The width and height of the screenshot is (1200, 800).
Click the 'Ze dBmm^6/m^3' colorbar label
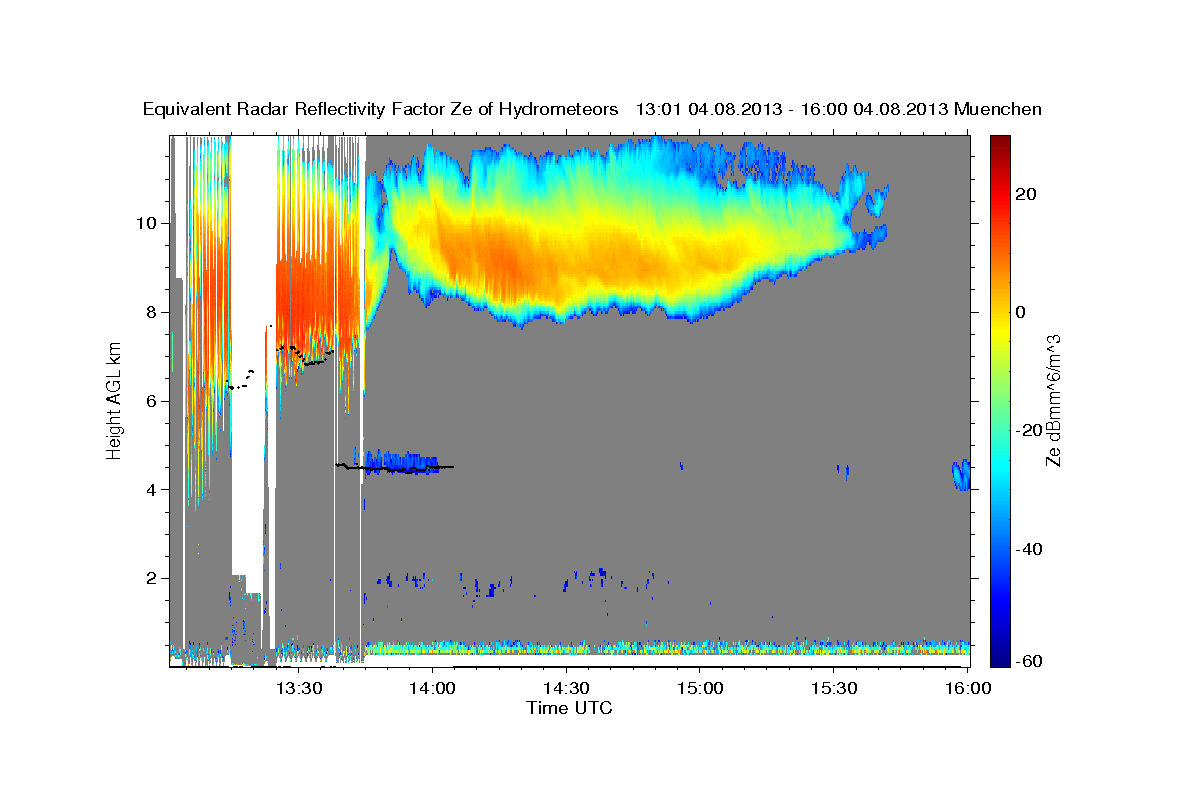(x=1053, y=399)
